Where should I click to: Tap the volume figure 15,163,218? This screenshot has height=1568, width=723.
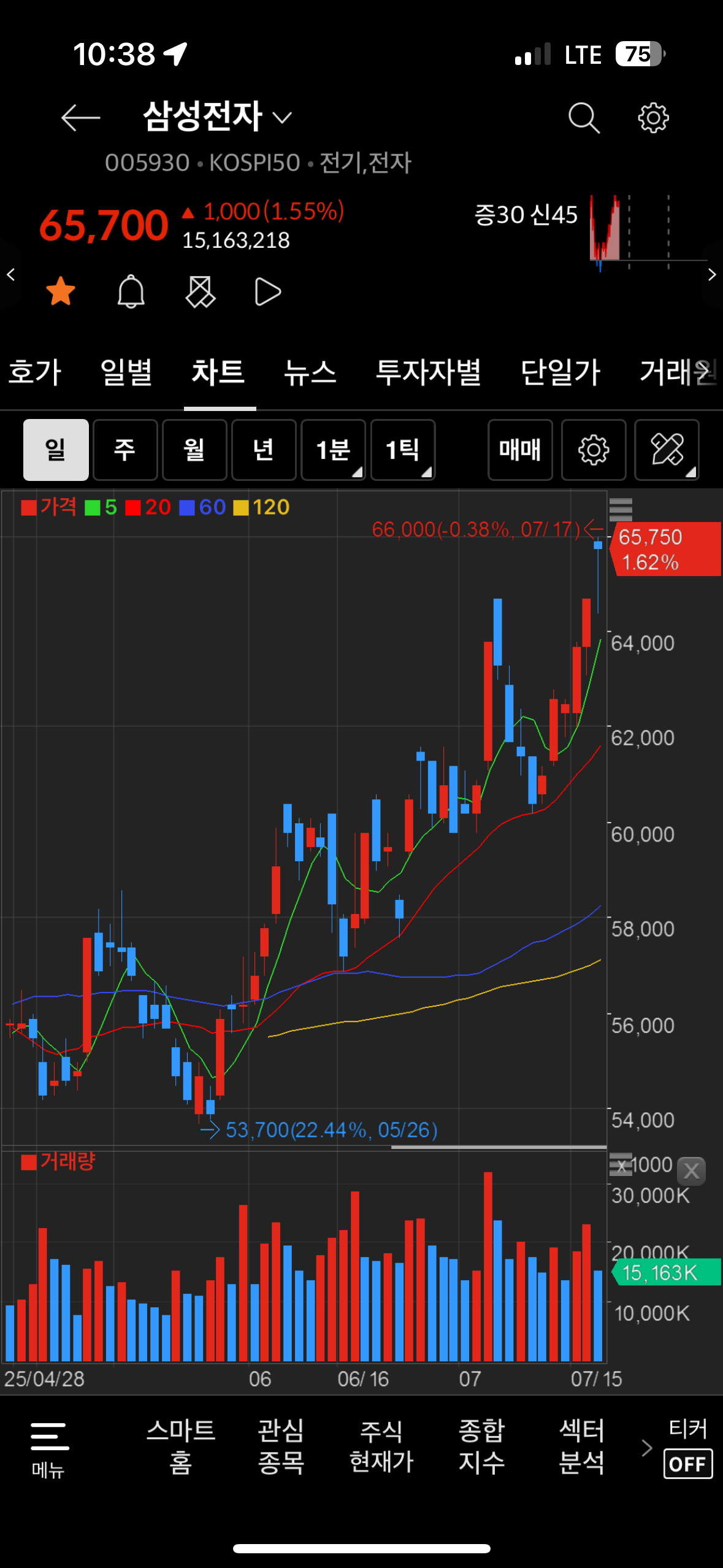click(x=236, y=240)
